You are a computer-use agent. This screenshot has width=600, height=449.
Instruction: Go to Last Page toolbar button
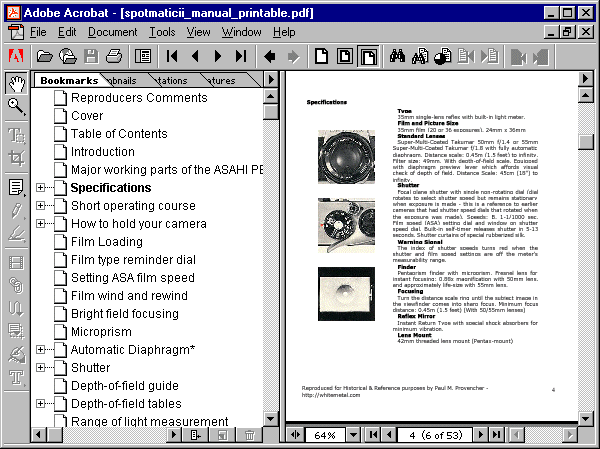[241, 57]
